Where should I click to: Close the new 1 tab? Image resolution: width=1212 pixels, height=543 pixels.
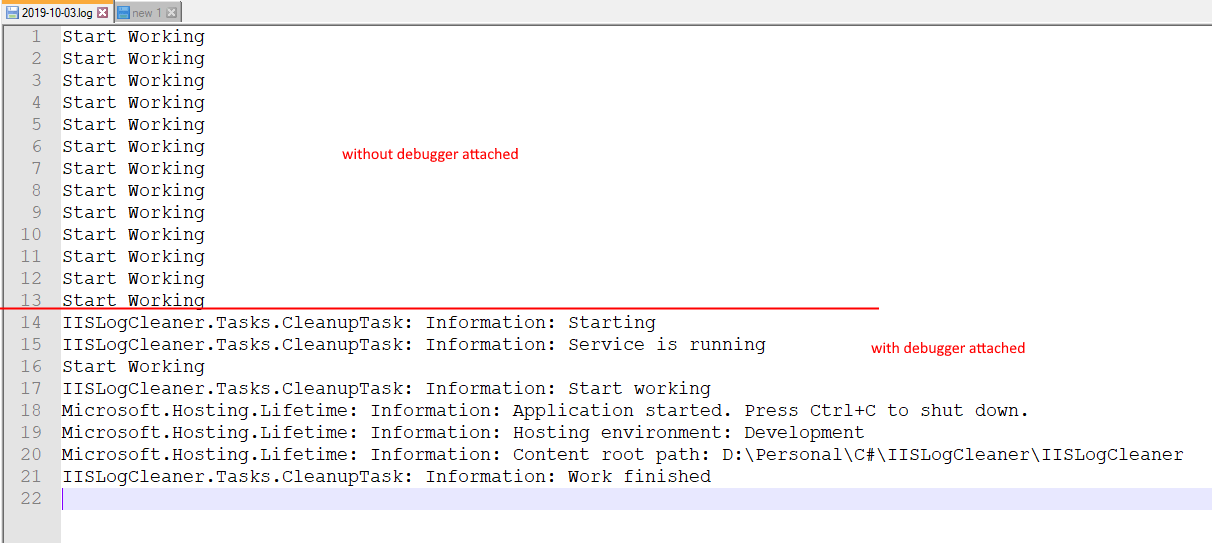(x=171, y=13)
